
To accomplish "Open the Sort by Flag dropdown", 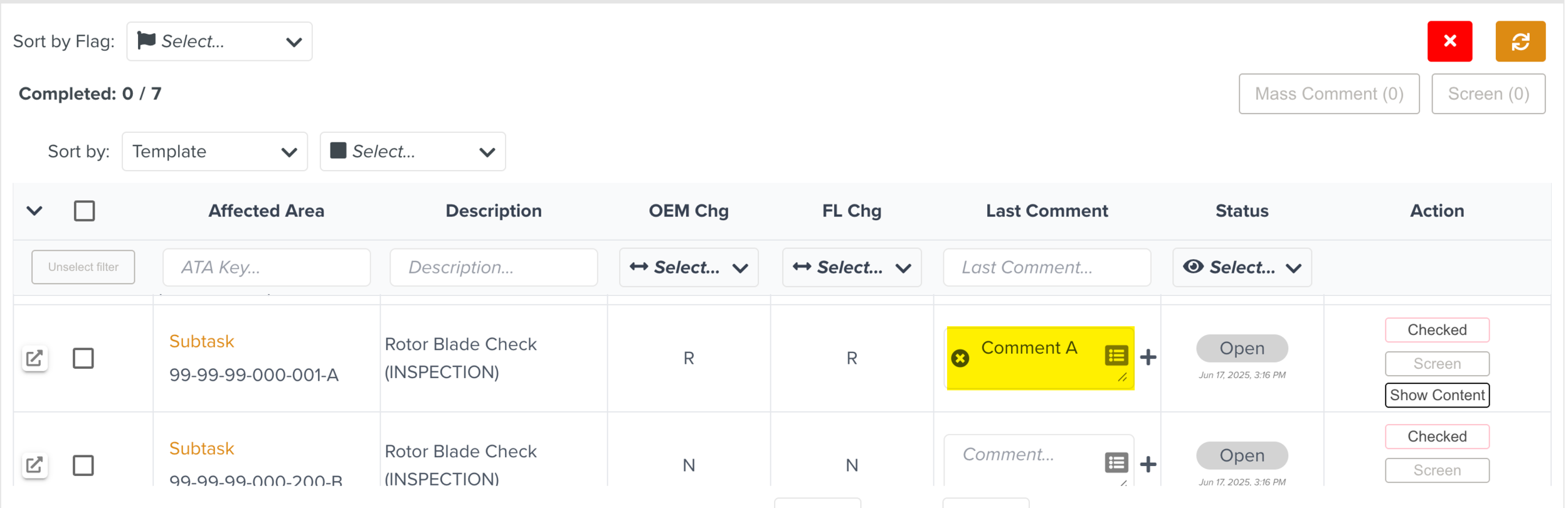I will click(219, 41).
